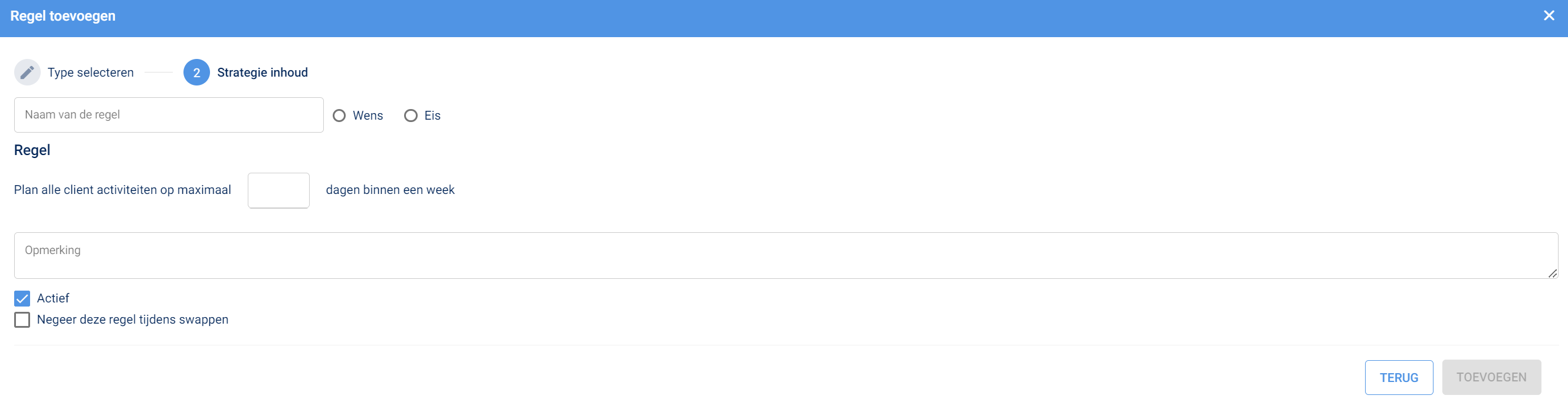Focus the Naam van de regel field
The width and height of the screenshot is (1568, 415).
click(169, 115)
